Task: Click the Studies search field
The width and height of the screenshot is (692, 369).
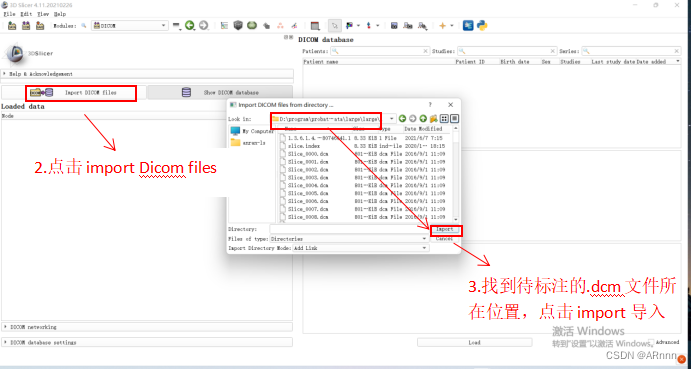Action: [x=507, y=51]
